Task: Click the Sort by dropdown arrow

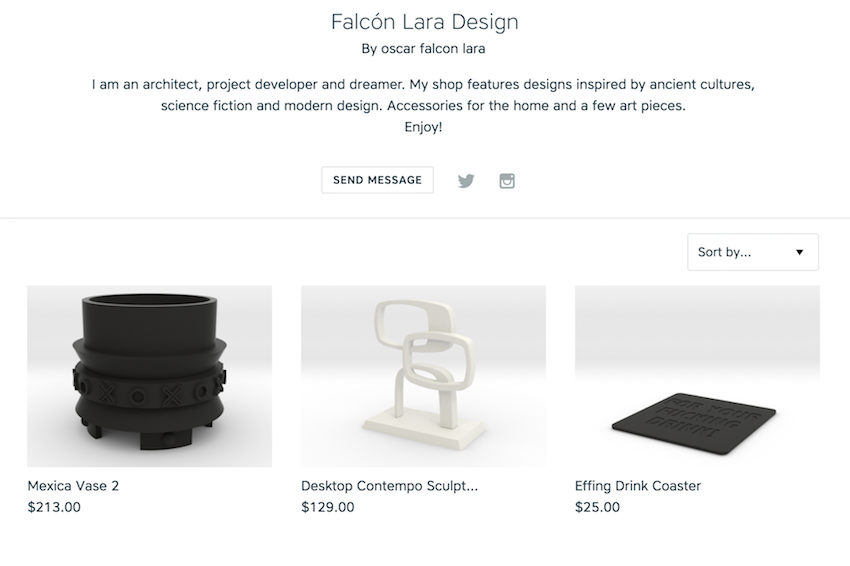Action: point(799,252)
